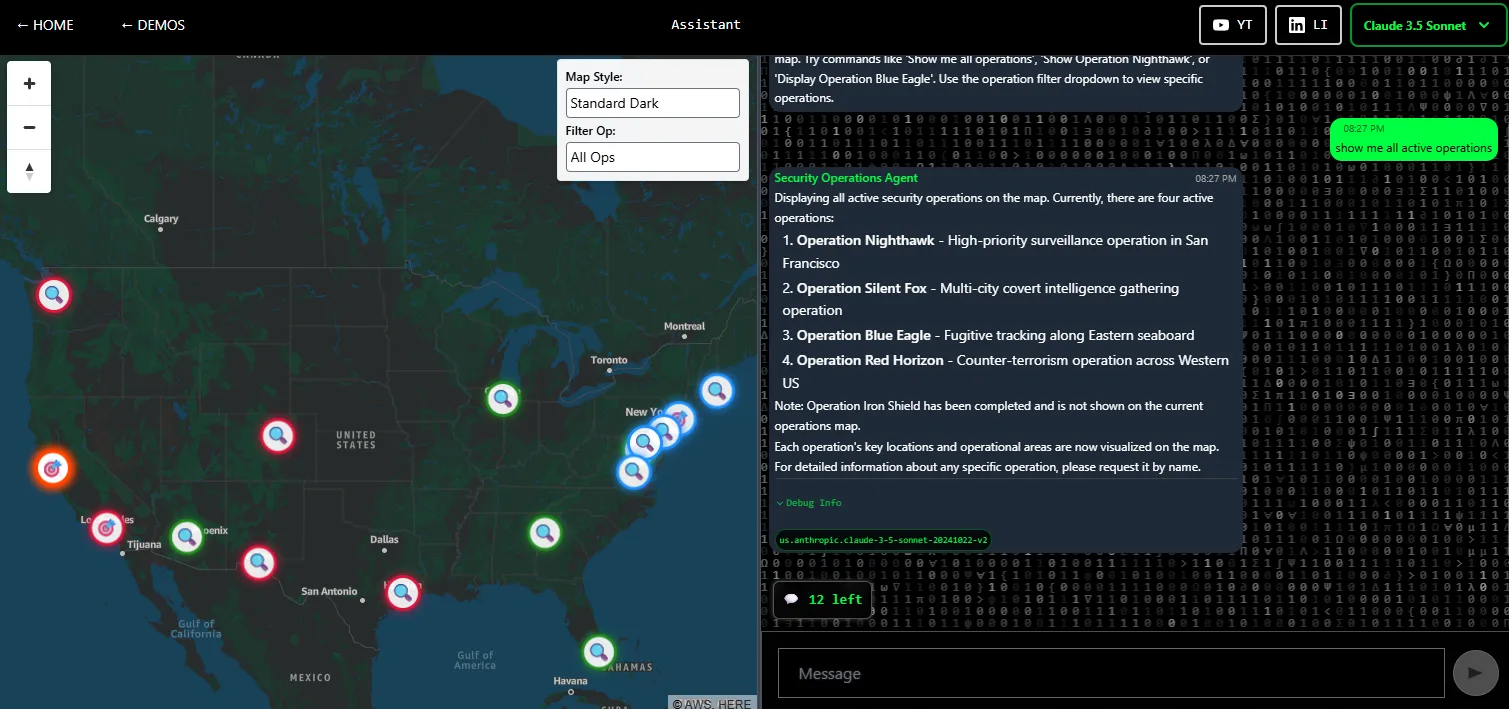Select the red target marker over Los Angeles
Screen dimensions: 1509x709
(x=107, y=527)
